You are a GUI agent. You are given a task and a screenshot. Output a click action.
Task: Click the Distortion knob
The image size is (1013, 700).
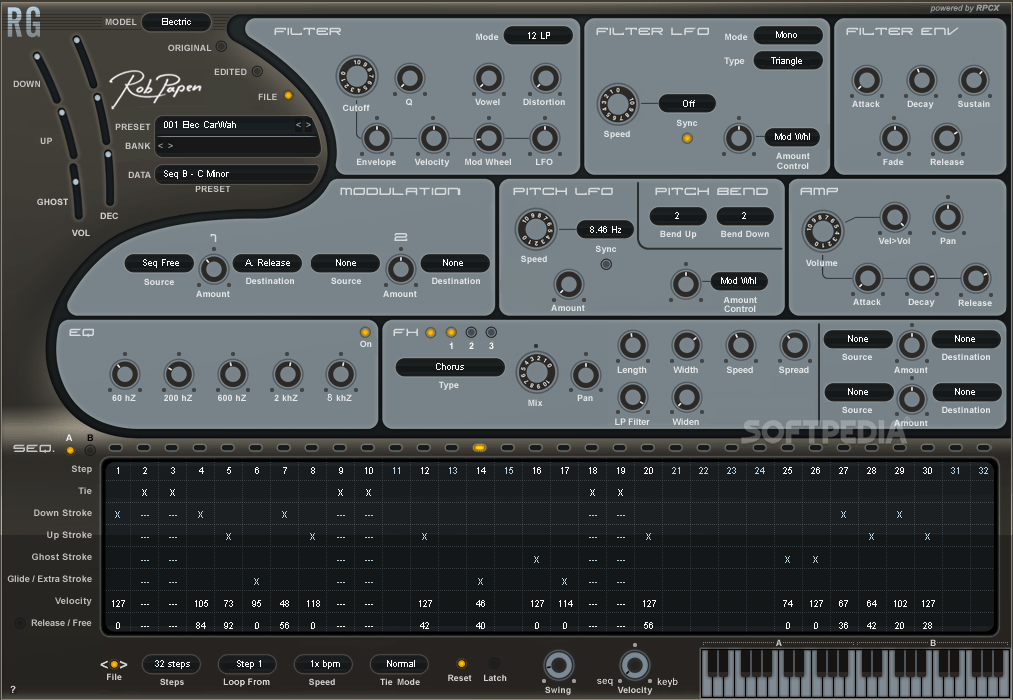(545, 79)
